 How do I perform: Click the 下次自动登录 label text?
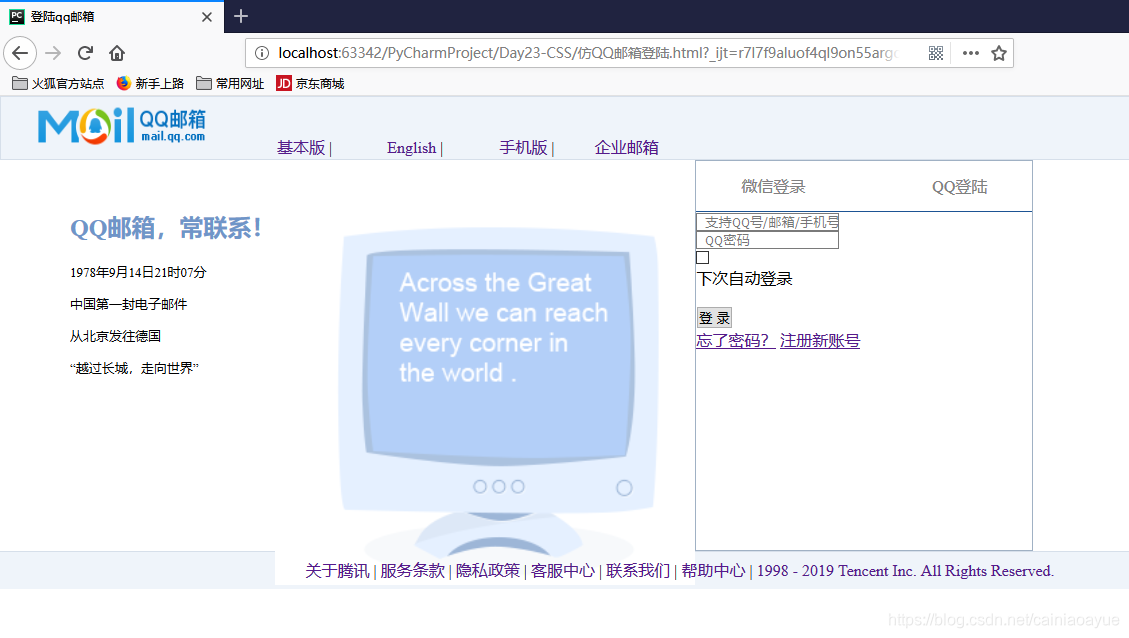click(745, 279)
